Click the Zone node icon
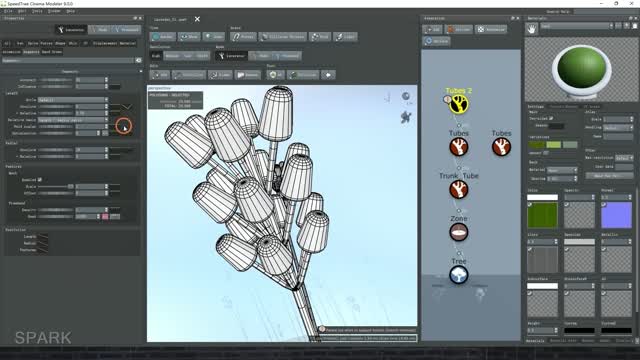Image resolution: width=640 pixels, height=360 pixels. 458,232
